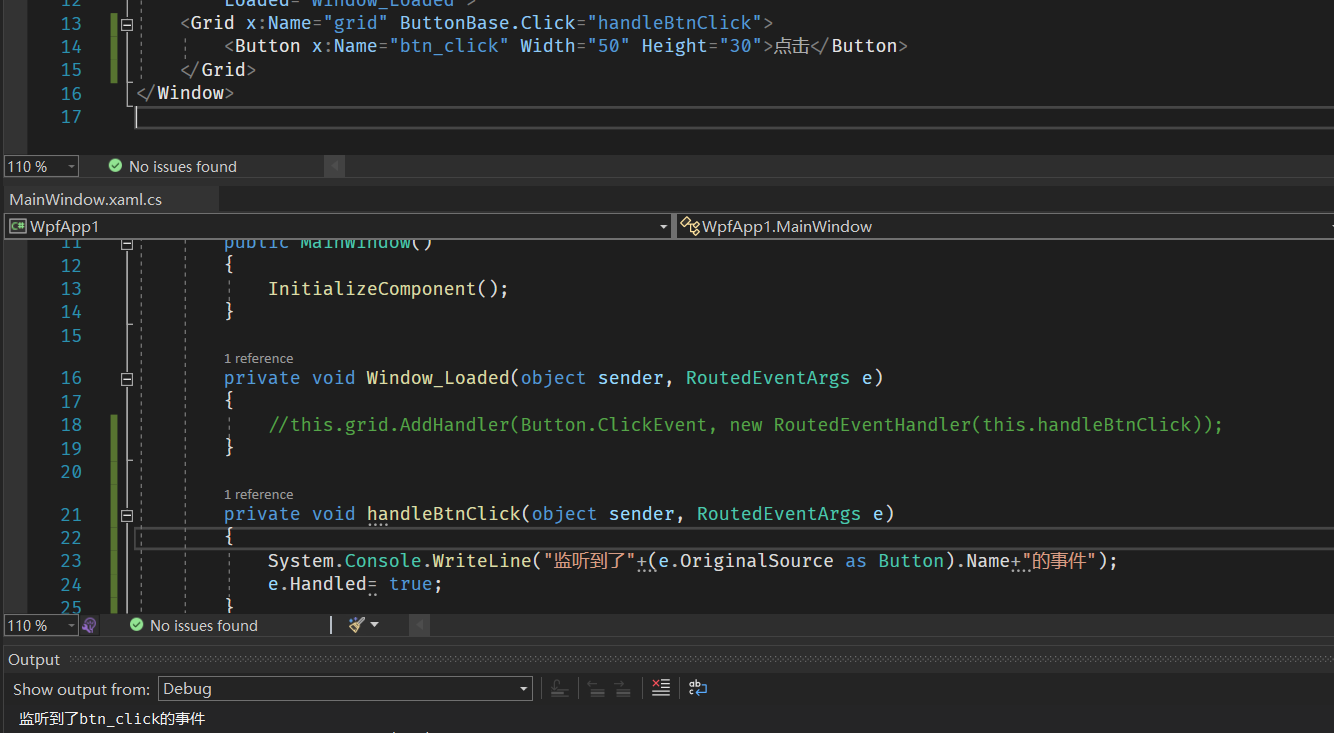Click the closing </Grid> tag
Image resolution: width=1334 pixels, height=733 pixels.
[x=219, y=70]
